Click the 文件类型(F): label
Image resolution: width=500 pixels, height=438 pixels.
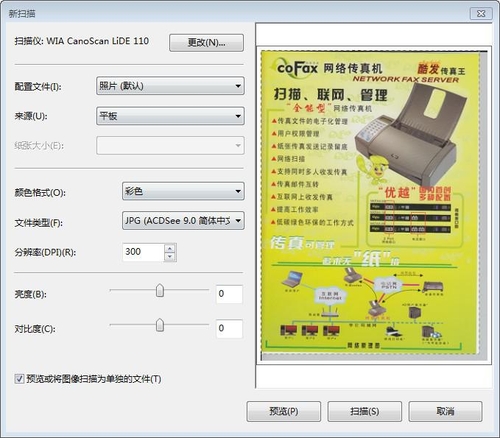pyautogui.click(x=38, y=223)
